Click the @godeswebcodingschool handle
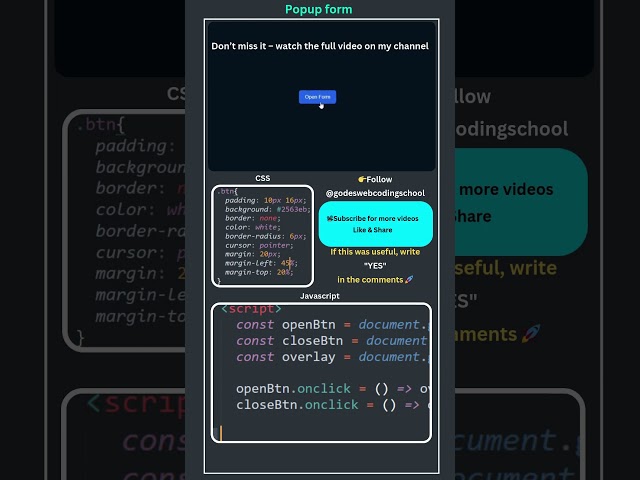The image size is (640, 480). coord(375,193)
